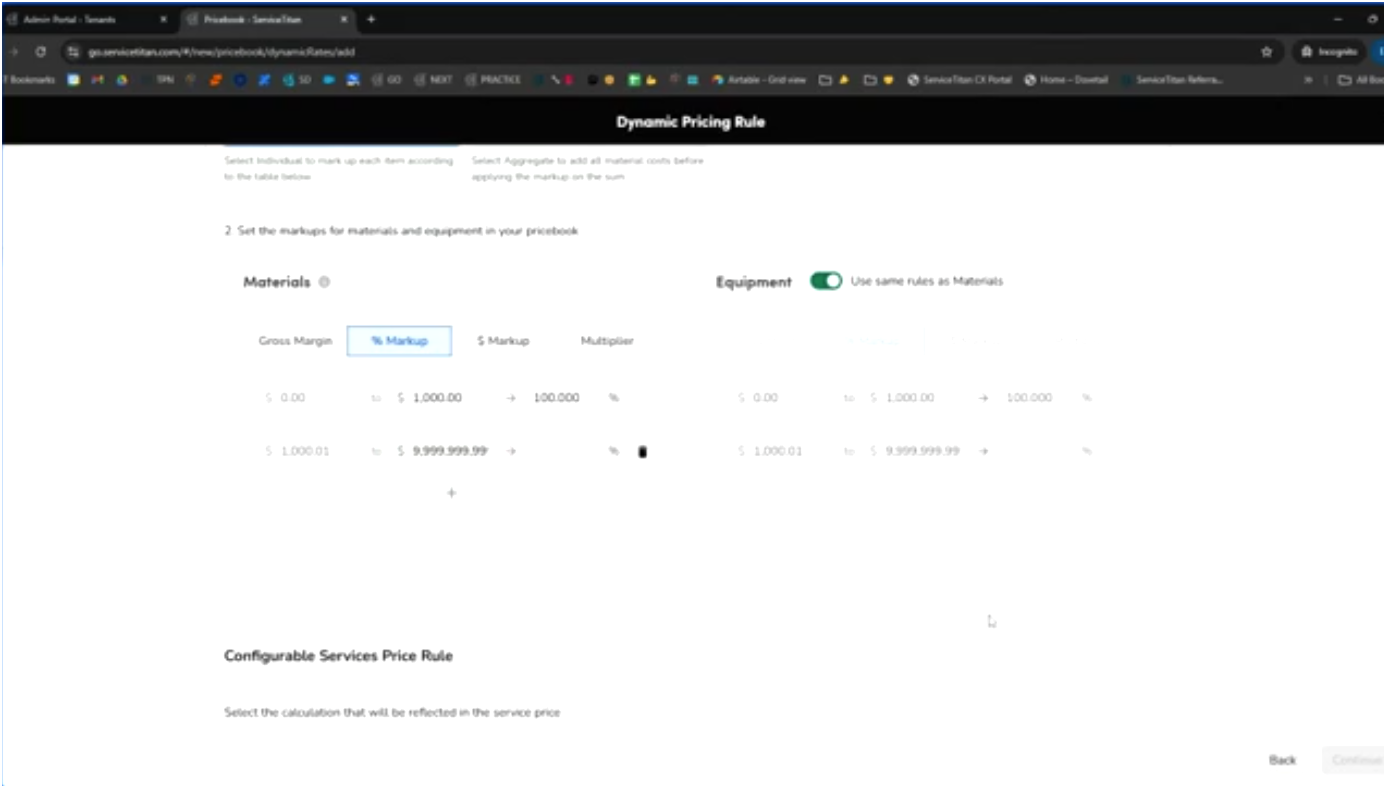Click 'Select the calculation that will be reflected' text
This screenshot has width=1386, height=788.
pyautogui.click(x=392, y=713)
